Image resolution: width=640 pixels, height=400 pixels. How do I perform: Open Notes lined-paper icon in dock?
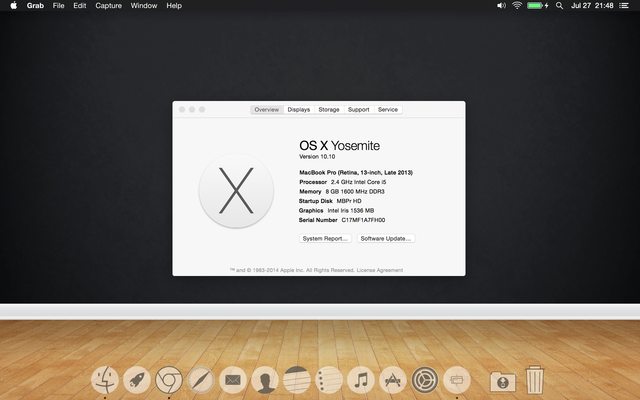[x=297, y=380]
